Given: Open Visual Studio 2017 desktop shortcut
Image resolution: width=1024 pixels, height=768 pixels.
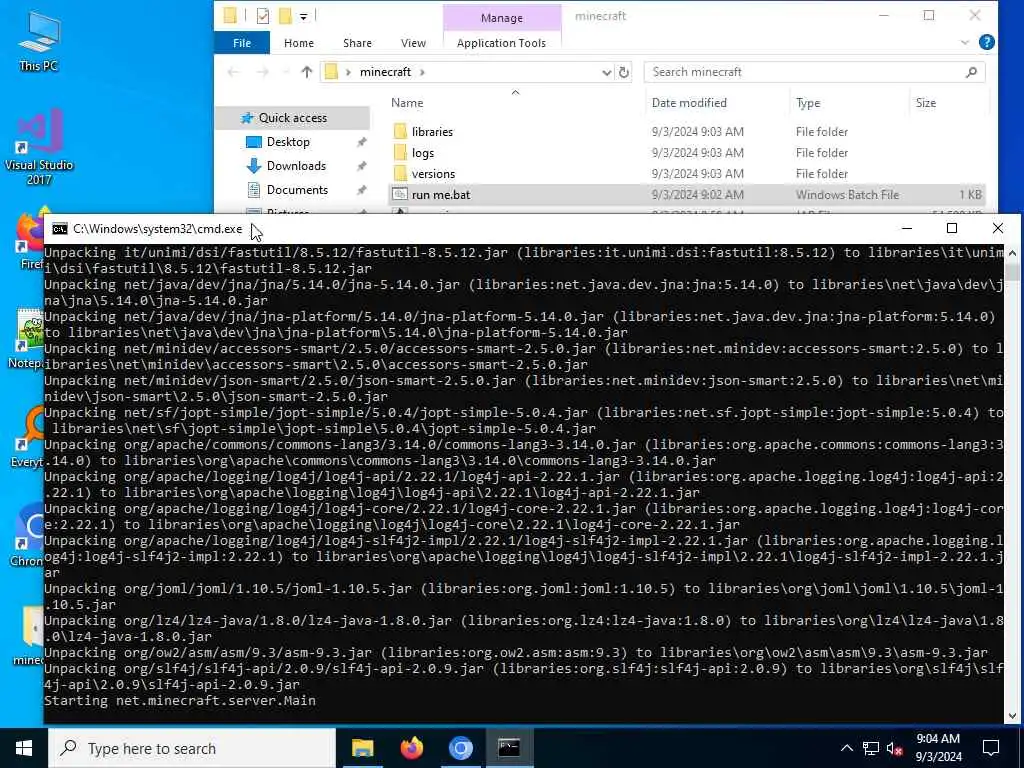Looking at the screenshot, I should click(39, 148).
